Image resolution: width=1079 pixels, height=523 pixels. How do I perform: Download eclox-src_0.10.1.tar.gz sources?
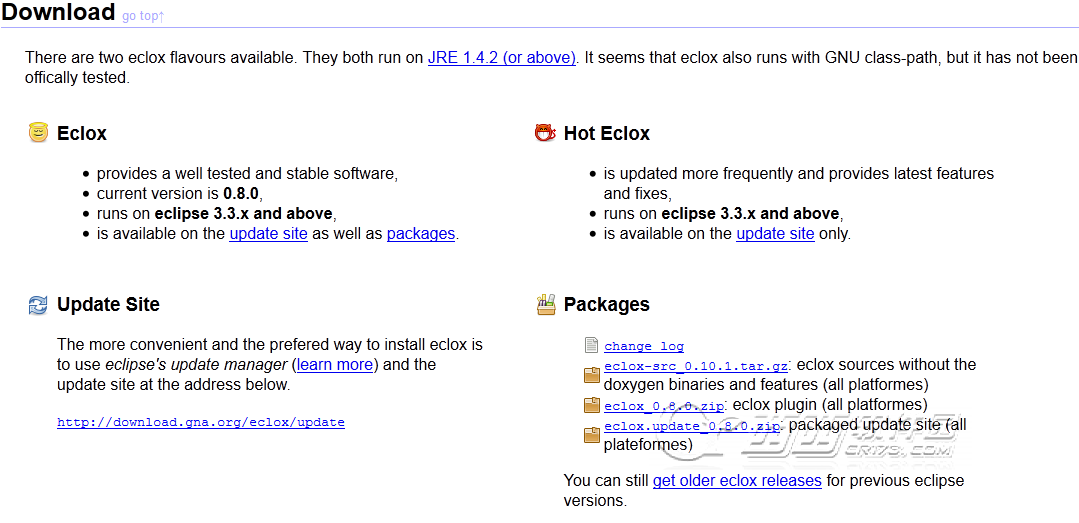click(696, 366)
